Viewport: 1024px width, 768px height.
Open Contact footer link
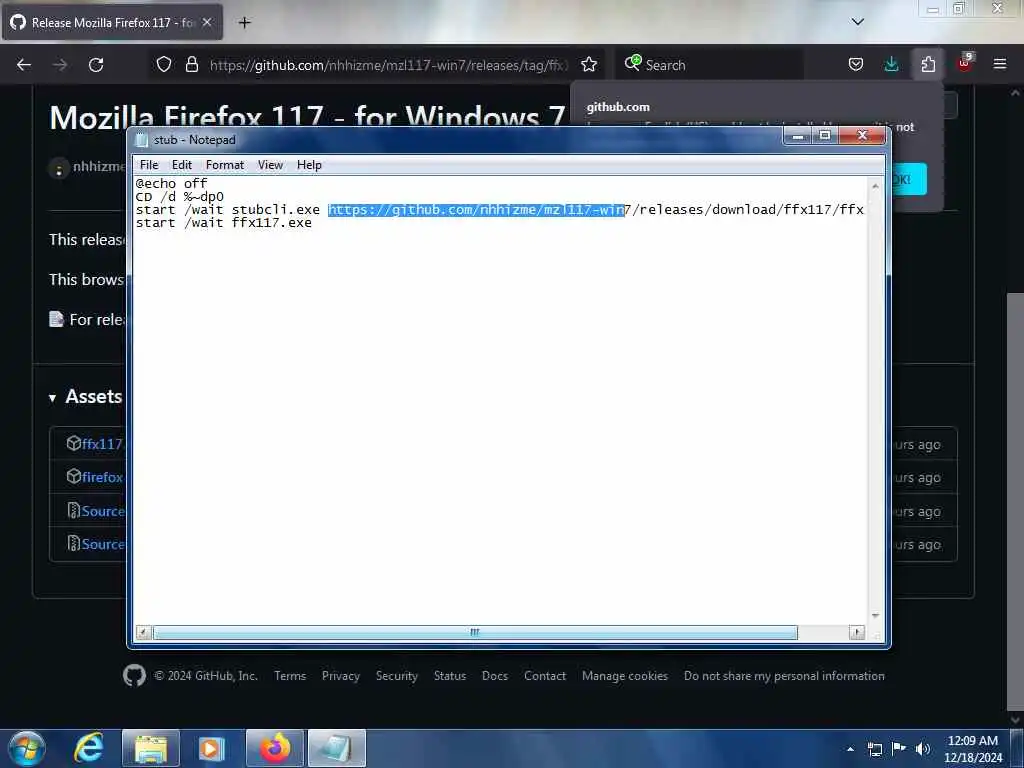tap(545, 675)
